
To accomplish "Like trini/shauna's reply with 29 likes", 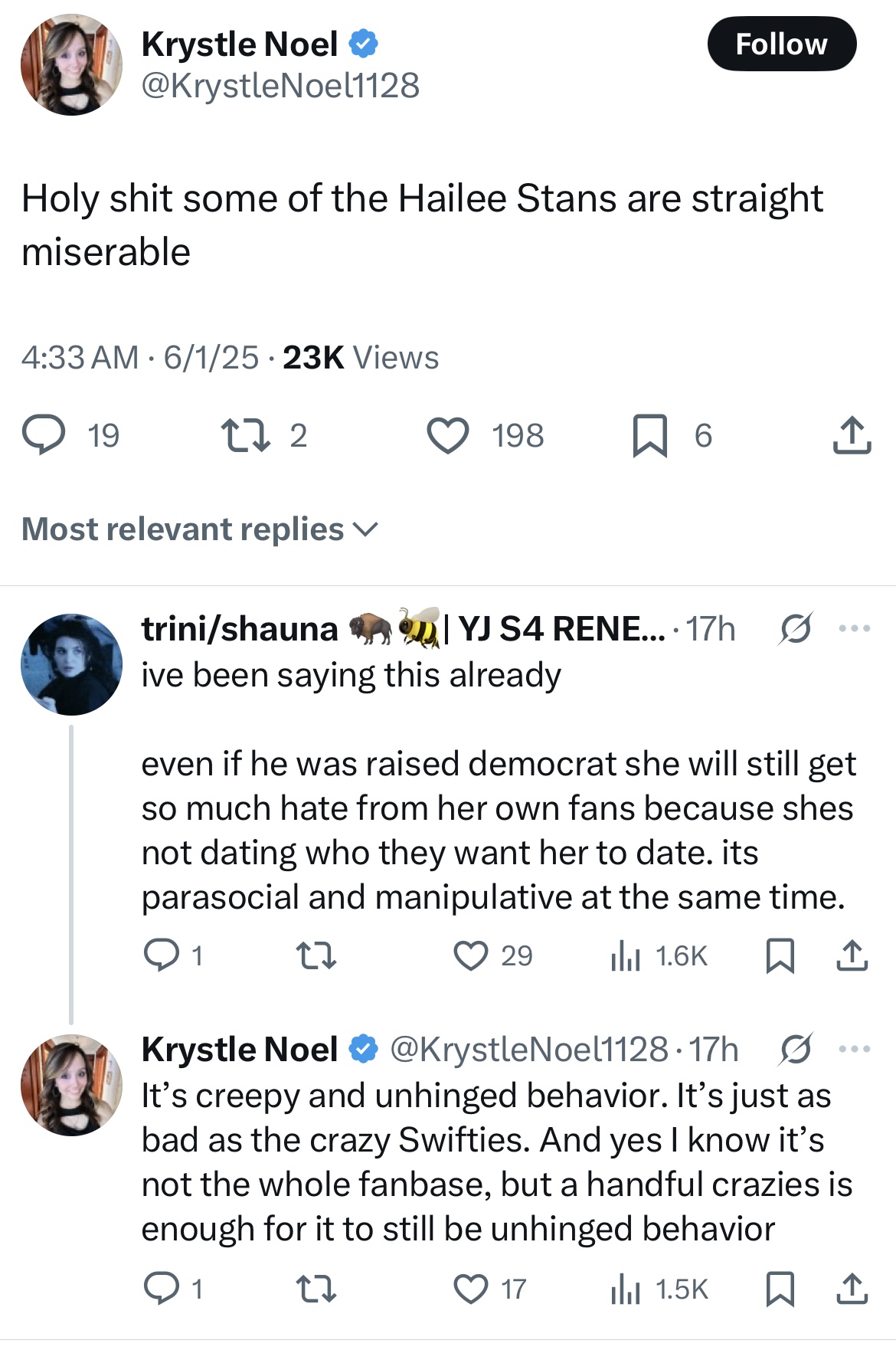I will pos(471,955).
